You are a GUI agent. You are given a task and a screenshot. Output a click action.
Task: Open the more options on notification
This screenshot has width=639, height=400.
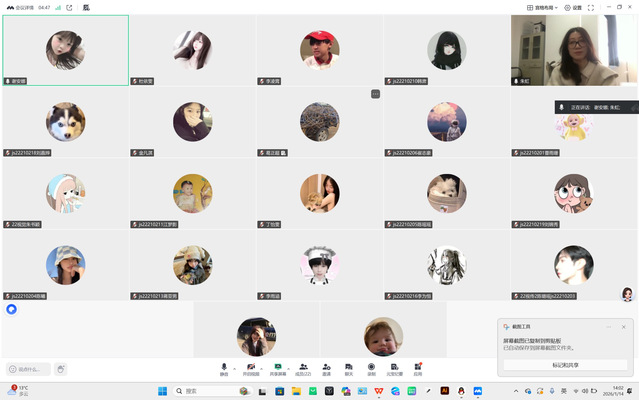pos(607,327)
